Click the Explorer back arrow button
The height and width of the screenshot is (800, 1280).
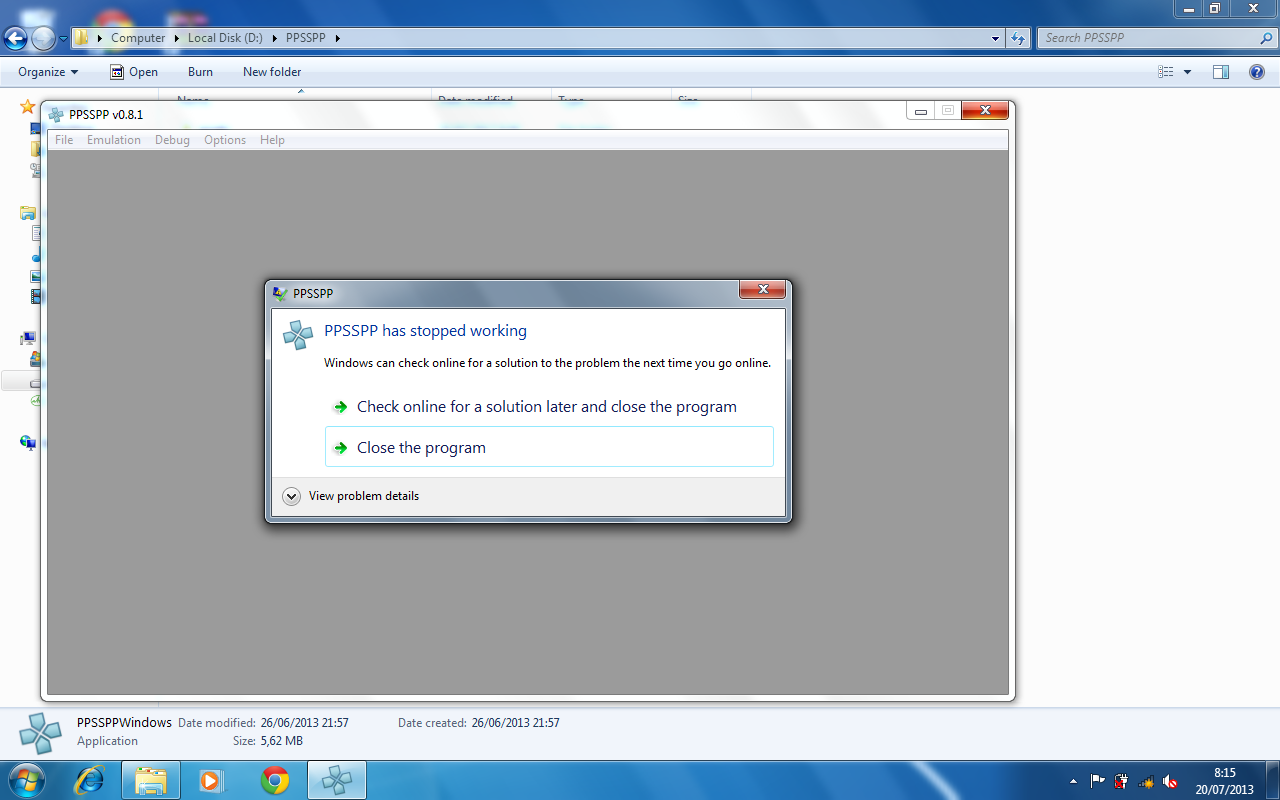tap(16, 39)
